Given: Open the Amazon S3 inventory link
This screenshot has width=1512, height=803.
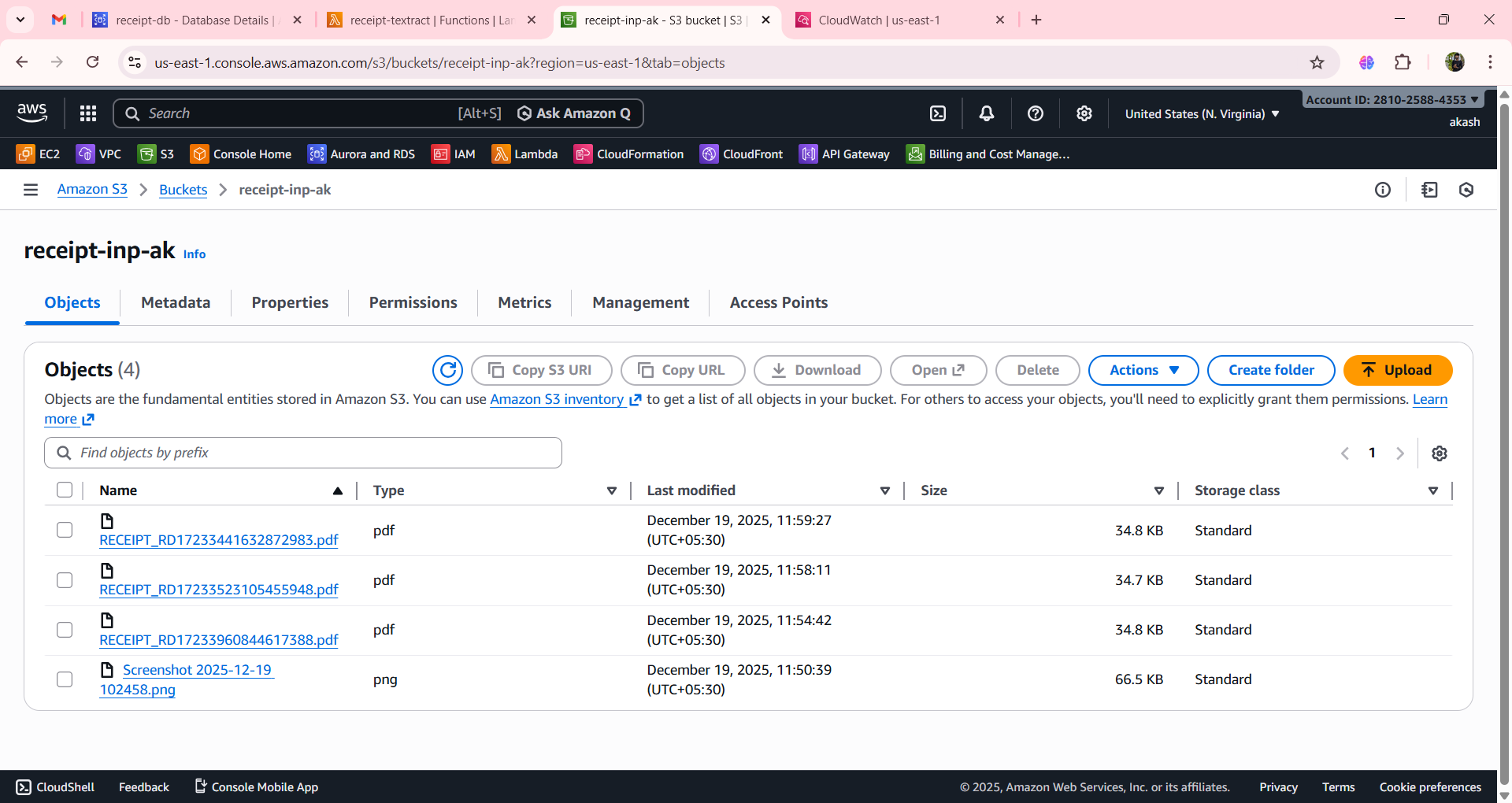Looking at the screenshot, I should [x=557, y=399].
